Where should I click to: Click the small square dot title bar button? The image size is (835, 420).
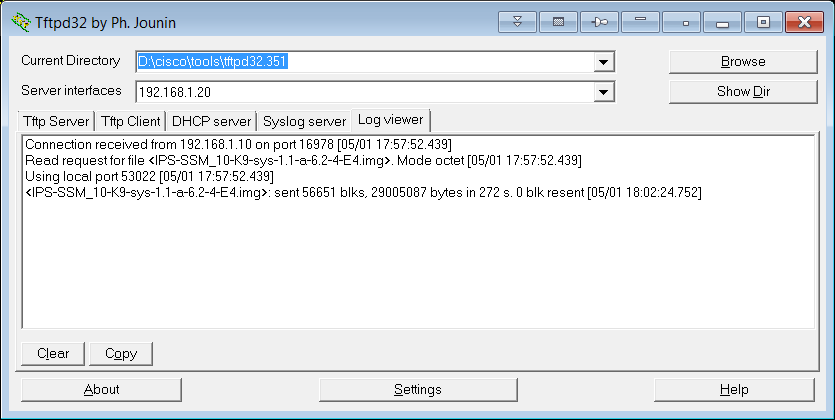(x=681, y=22)
